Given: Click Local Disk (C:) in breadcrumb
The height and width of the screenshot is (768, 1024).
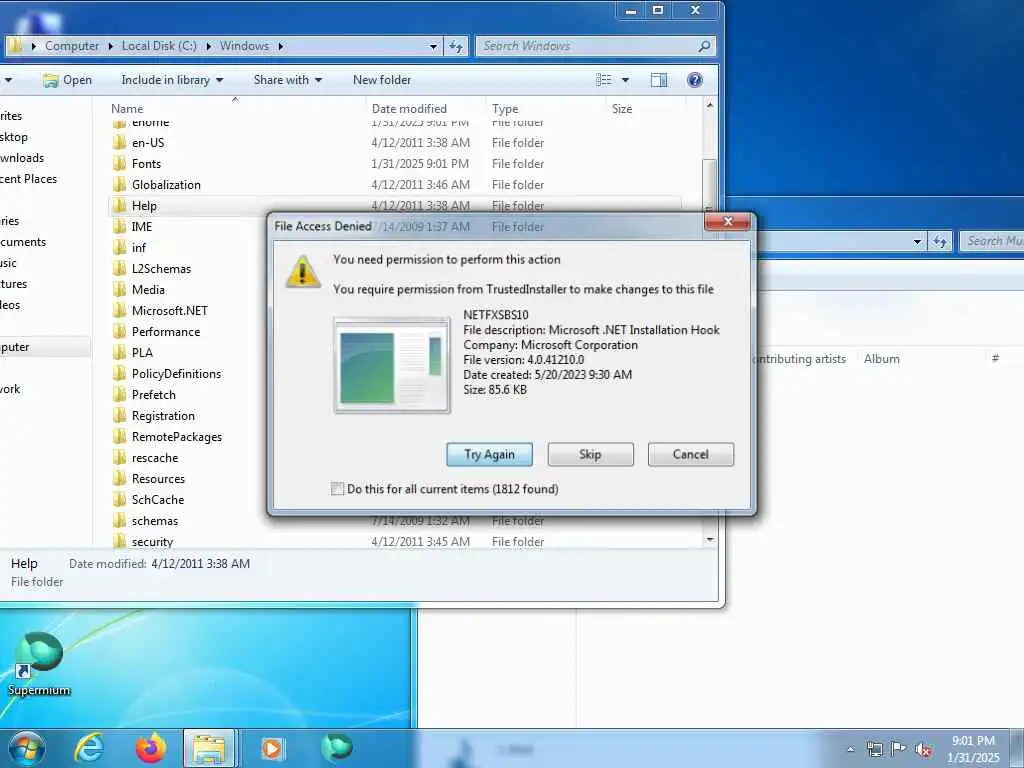Looking at the screenshot, I should [x=159, y=46].
